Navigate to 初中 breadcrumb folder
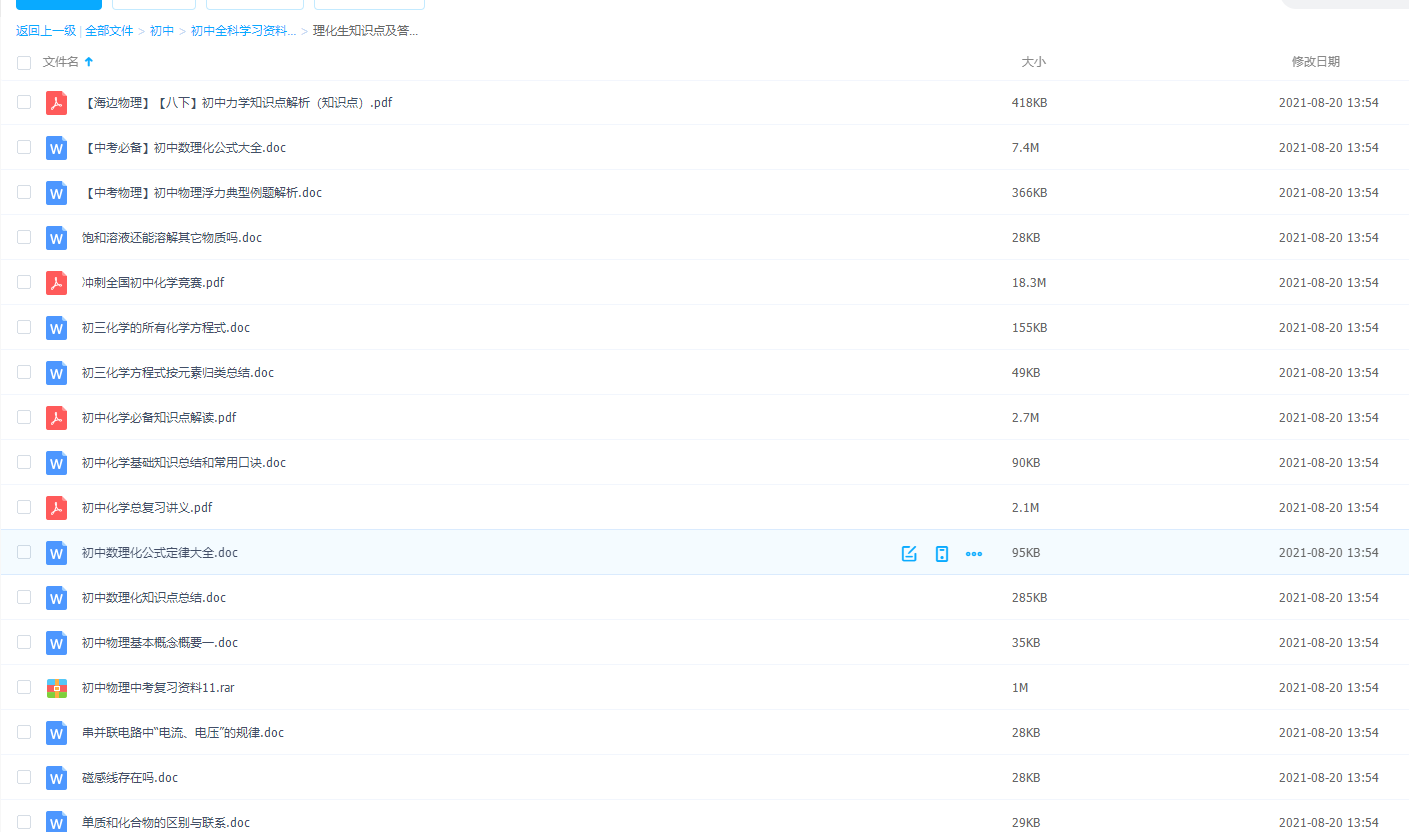Screen dimensions: 1409x832 pos(161,31)
